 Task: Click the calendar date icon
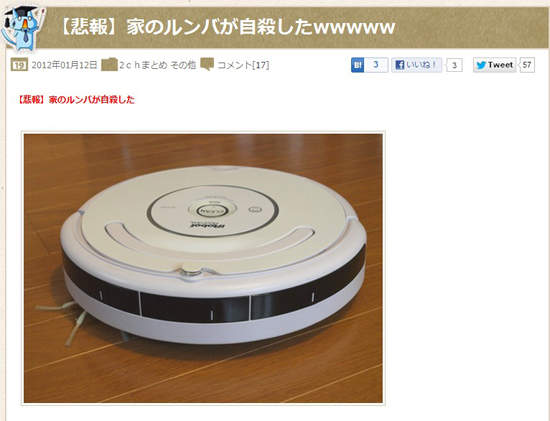pyautogui.click(x=19, y=65)
